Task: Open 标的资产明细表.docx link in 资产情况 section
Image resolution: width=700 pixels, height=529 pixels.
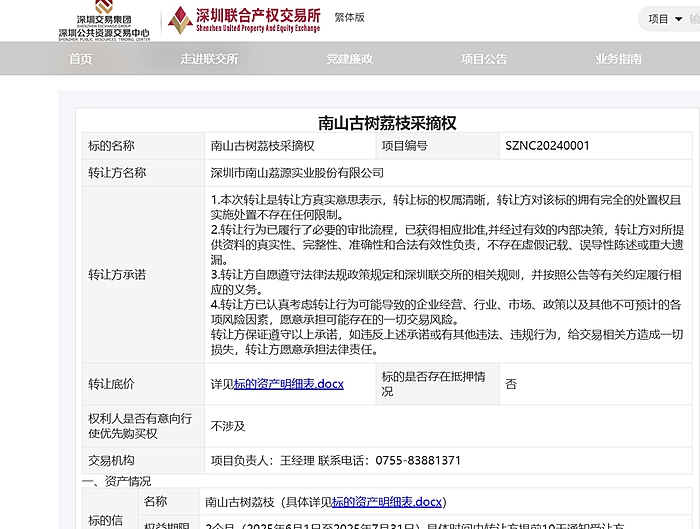Action: [386, 502]
